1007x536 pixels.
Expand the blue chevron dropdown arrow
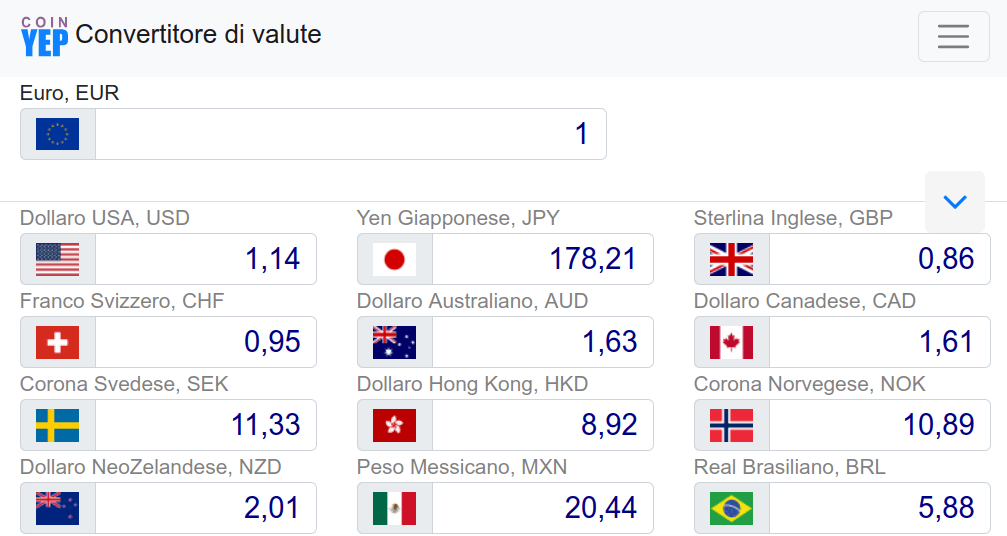click(955, 202)
